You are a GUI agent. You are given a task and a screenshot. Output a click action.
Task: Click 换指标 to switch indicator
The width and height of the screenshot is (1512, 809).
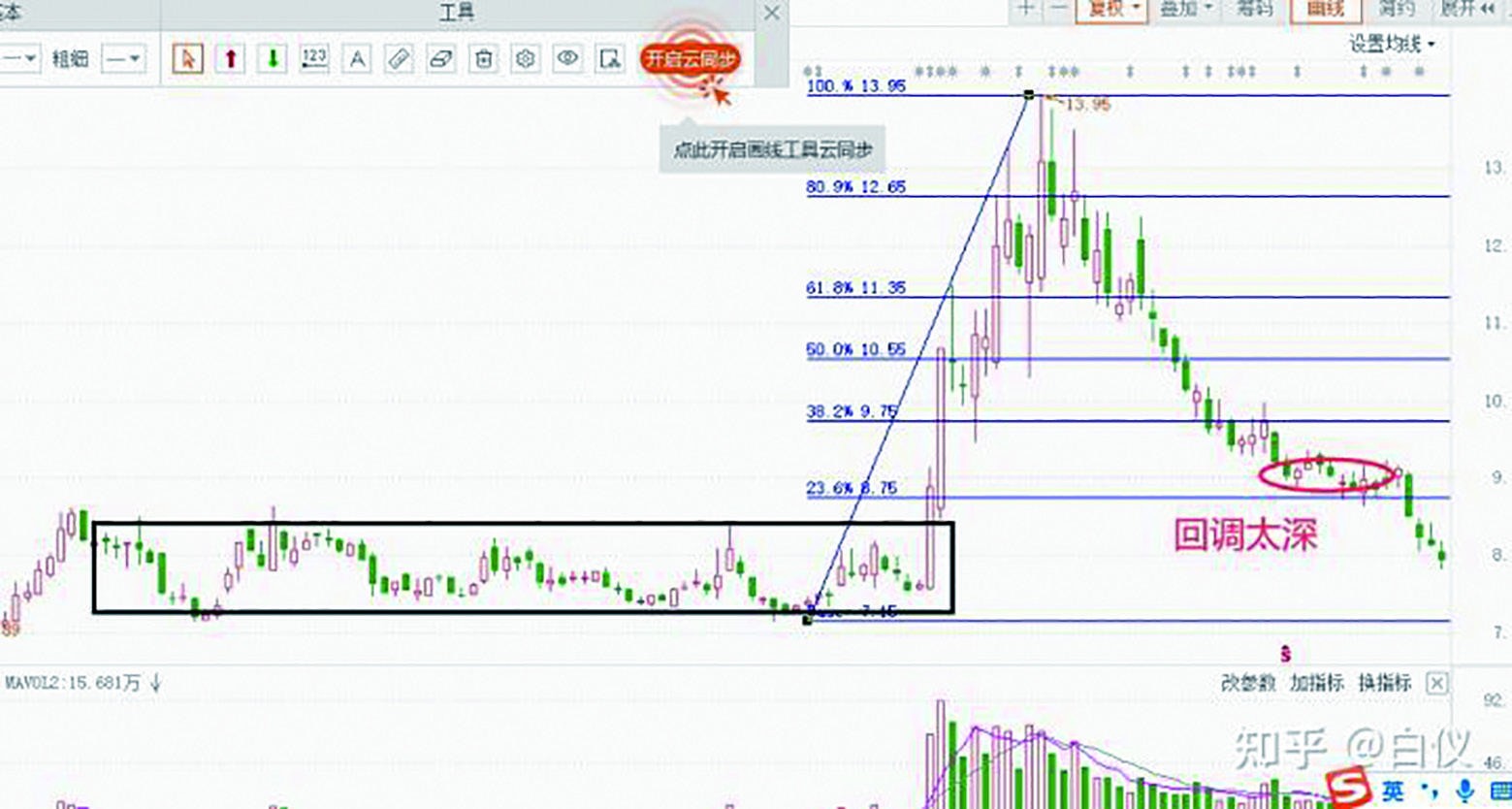[1384, 683]
